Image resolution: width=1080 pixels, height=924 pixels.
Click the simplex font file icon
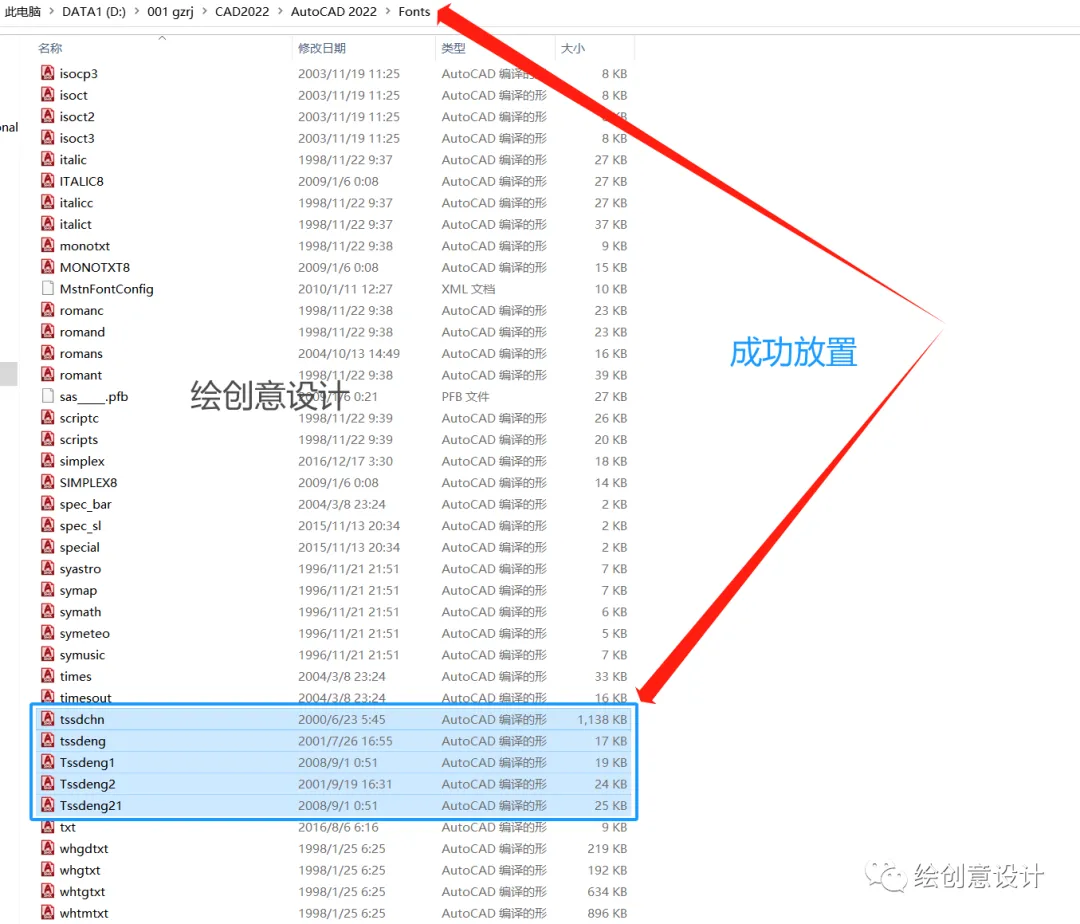[x=48, y=460]
